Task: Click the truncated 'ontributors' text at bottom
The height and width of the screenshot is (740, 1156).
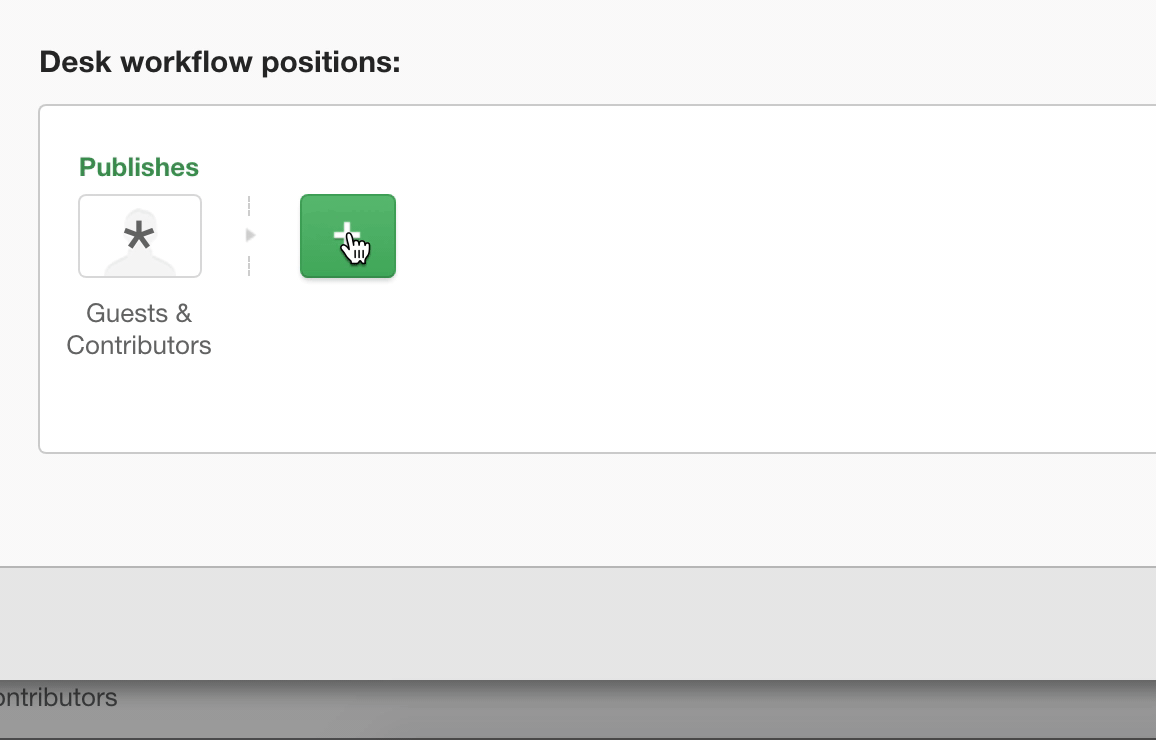Action: (58, 697)
